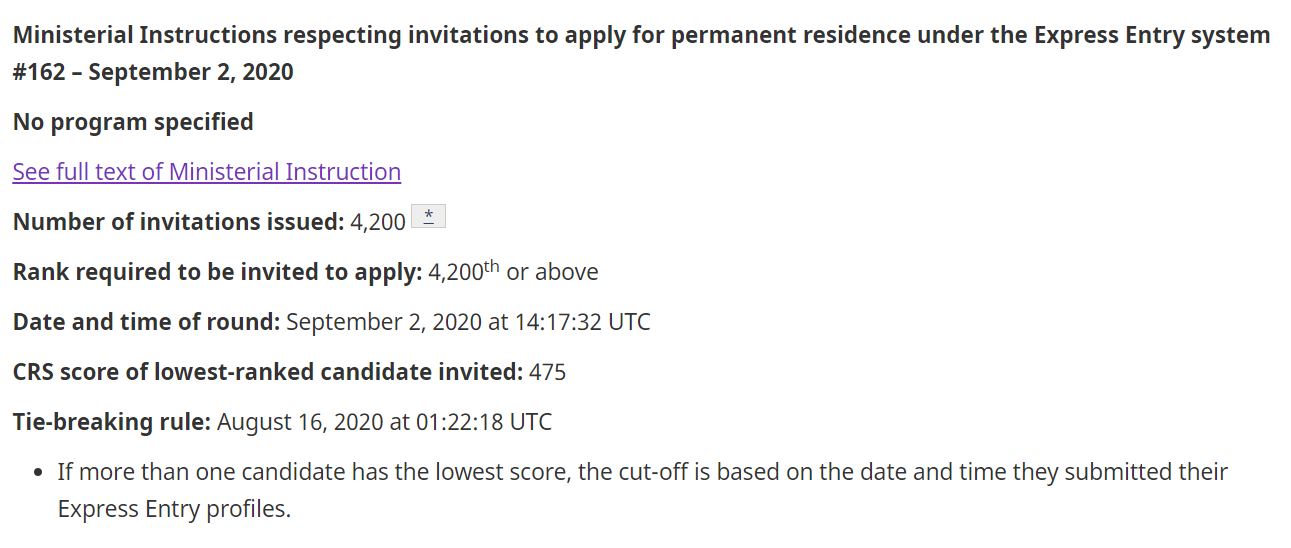The image size is (1291, 548).
Task: Click the 'Rank required to be invited' label
Action: point(218,272)
